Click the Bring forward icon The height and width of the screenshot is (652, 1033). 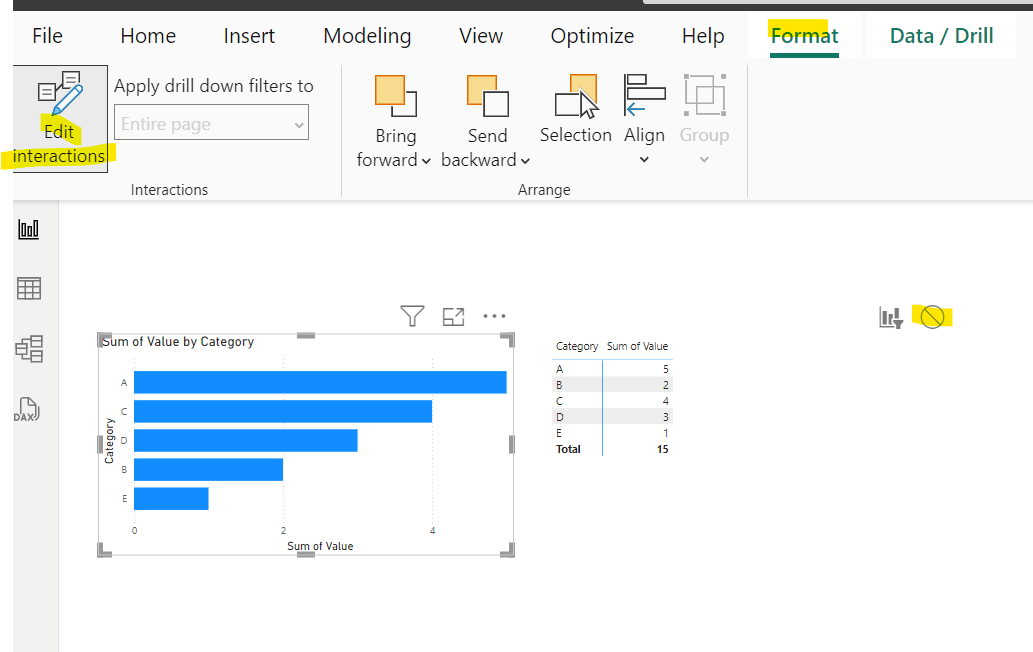click(395, 96)
